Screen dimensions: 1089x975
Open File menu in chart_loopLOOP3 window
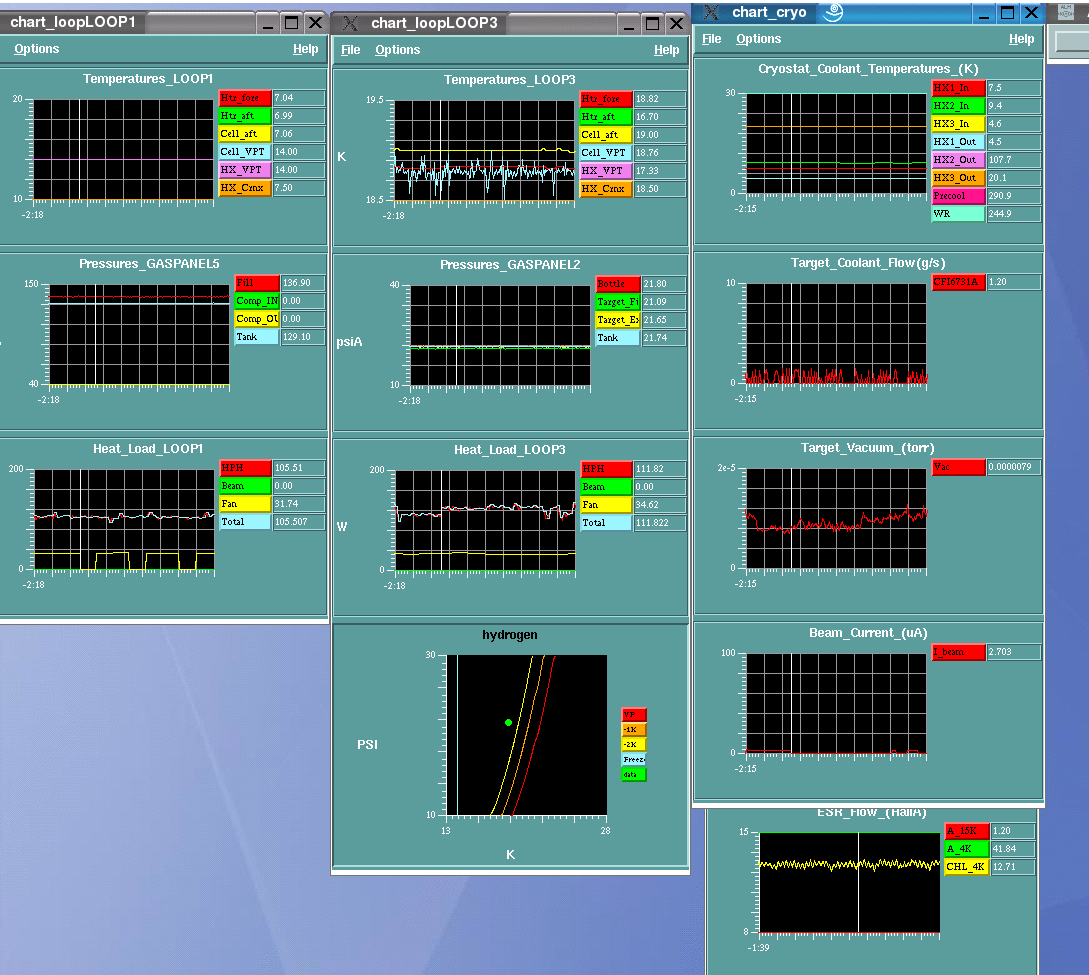(350, 50)
